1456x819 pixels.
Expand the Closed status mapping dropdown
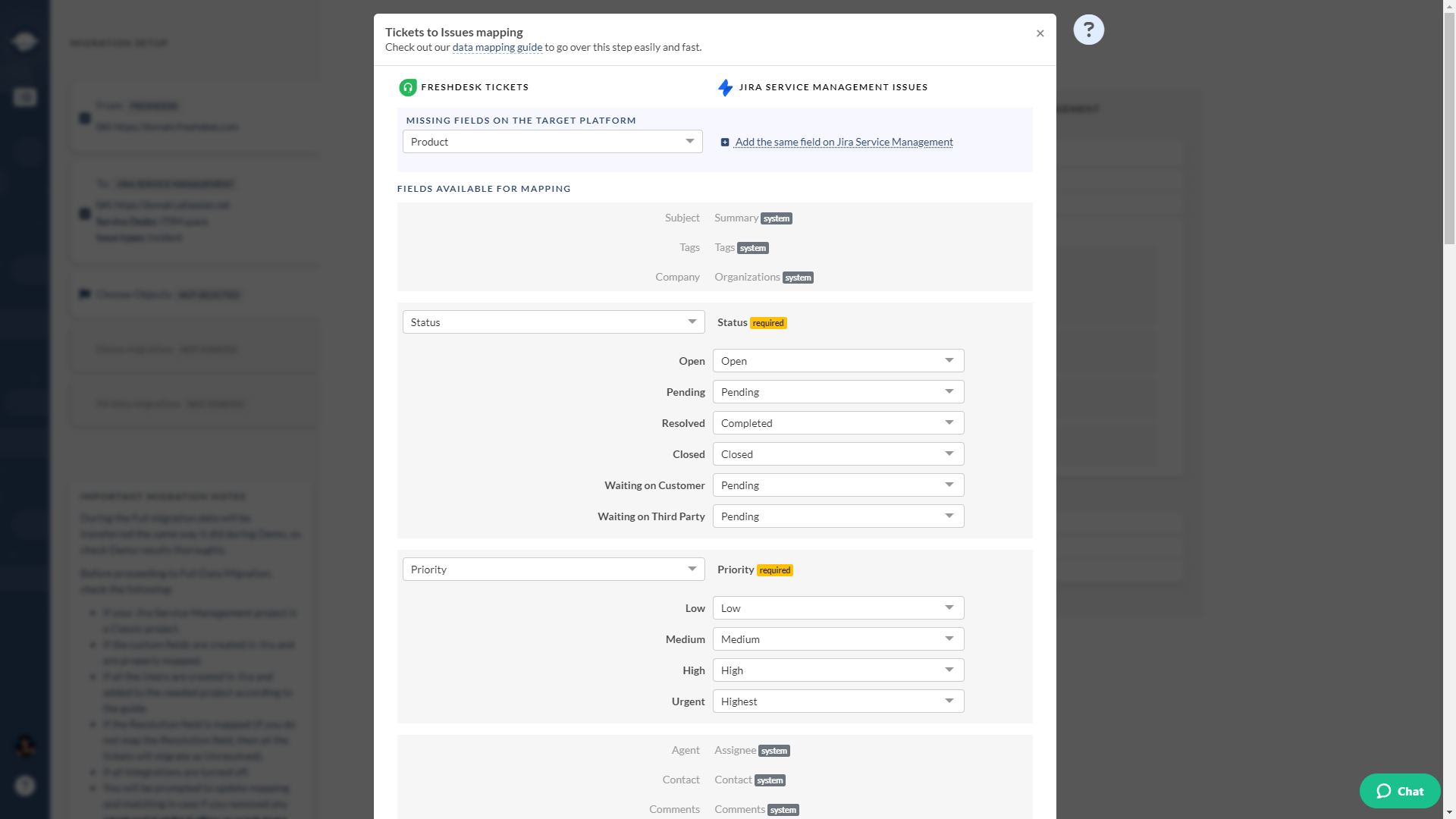pos(839,454)
